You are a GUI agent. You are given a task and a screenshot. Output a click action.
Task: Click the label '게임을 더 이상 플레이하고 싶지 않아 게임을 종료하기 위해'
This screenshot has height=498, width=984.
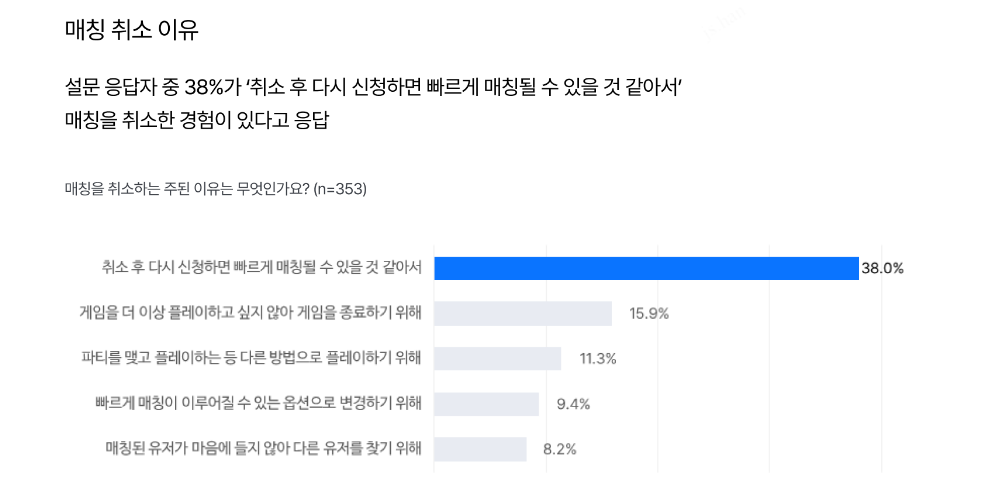pos(250,312)
